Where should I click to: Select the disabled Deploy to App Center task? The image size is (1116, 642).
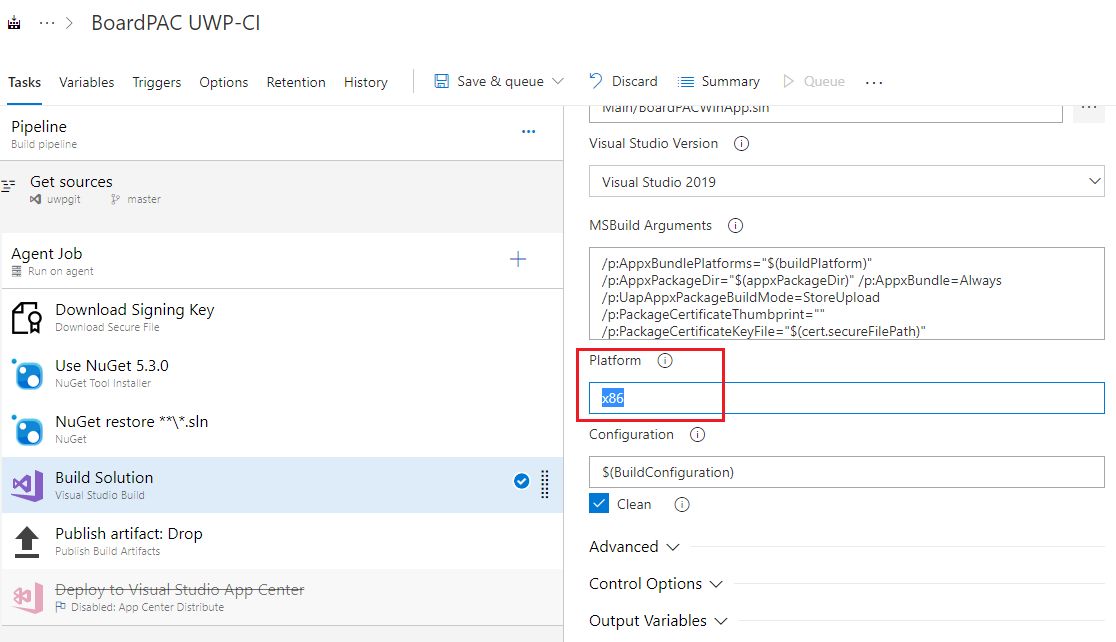point(282,597)
